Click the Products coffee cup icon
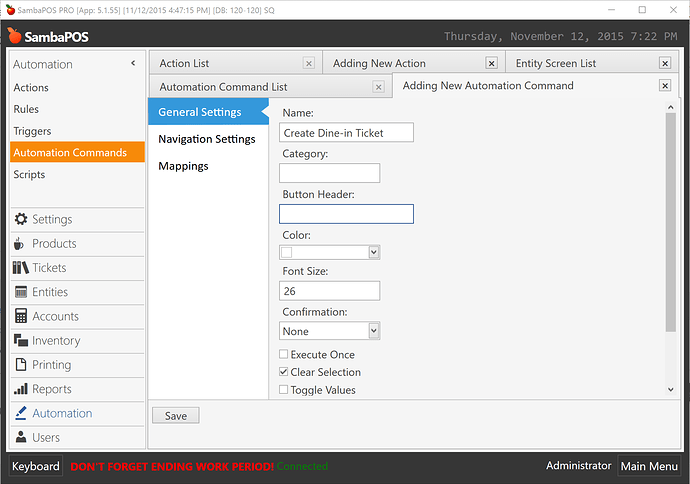Image resolution: width=690 pixels, height=484 pixels. pyautogui.click(x=21, y=244)
